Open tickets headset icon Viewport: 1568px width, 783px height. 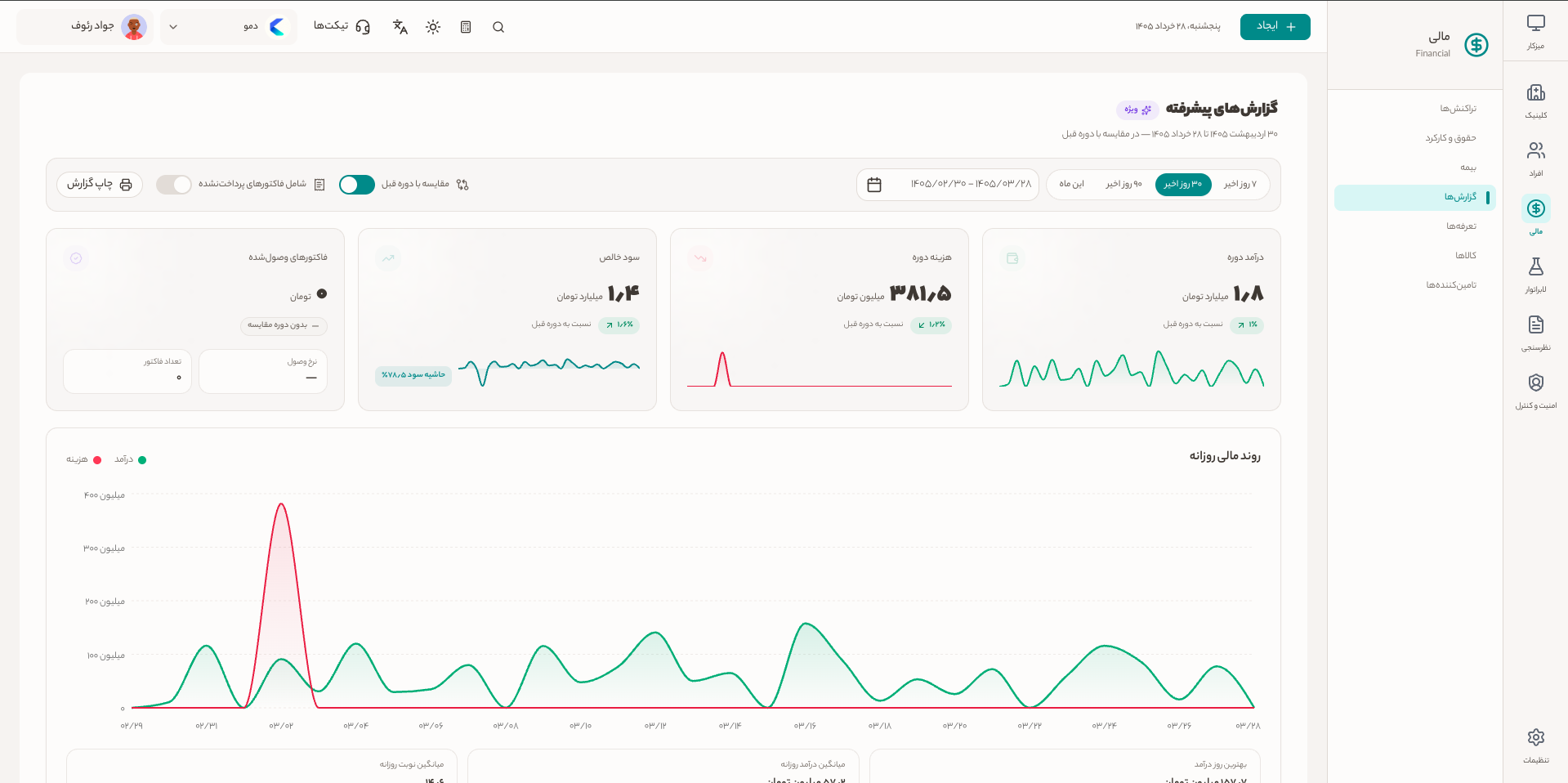click(x=342, y=26)
